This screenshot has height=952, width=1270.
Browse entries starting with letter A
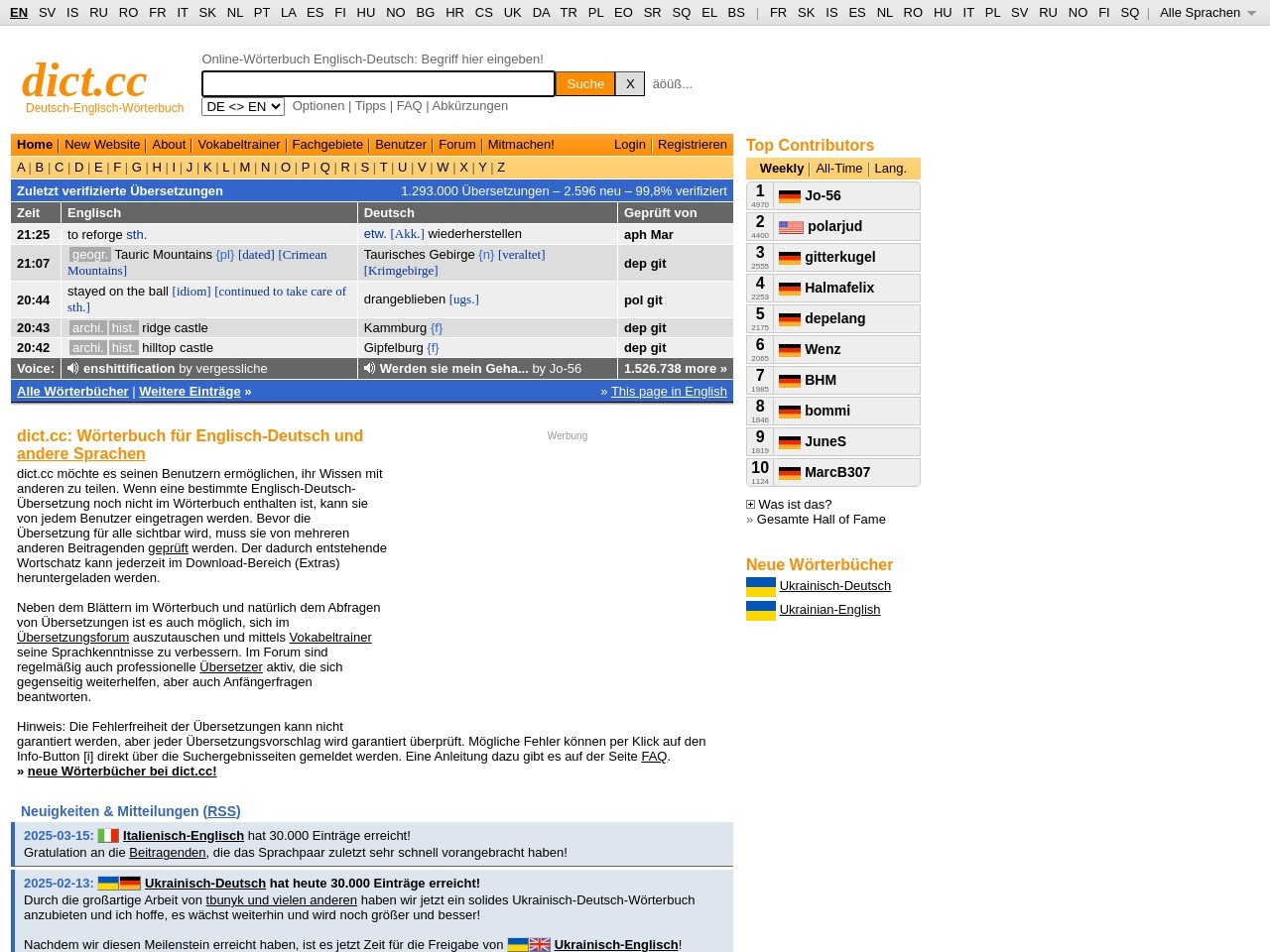point(21,168)
